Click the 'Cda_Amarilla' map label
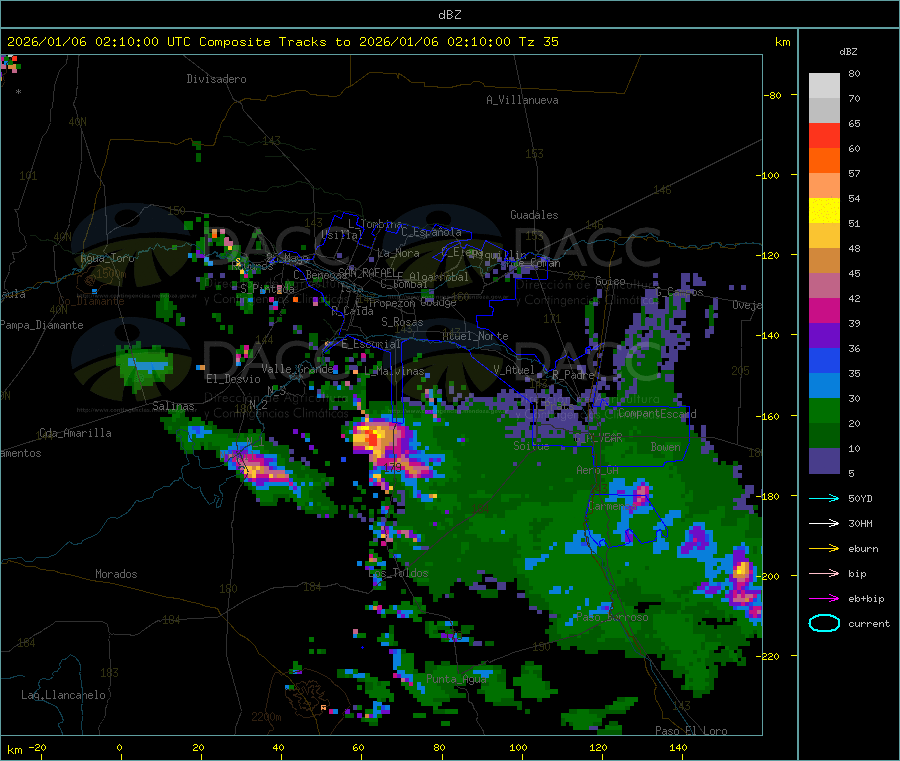Screen dimensions: 900x761 (x=75, y=433)
